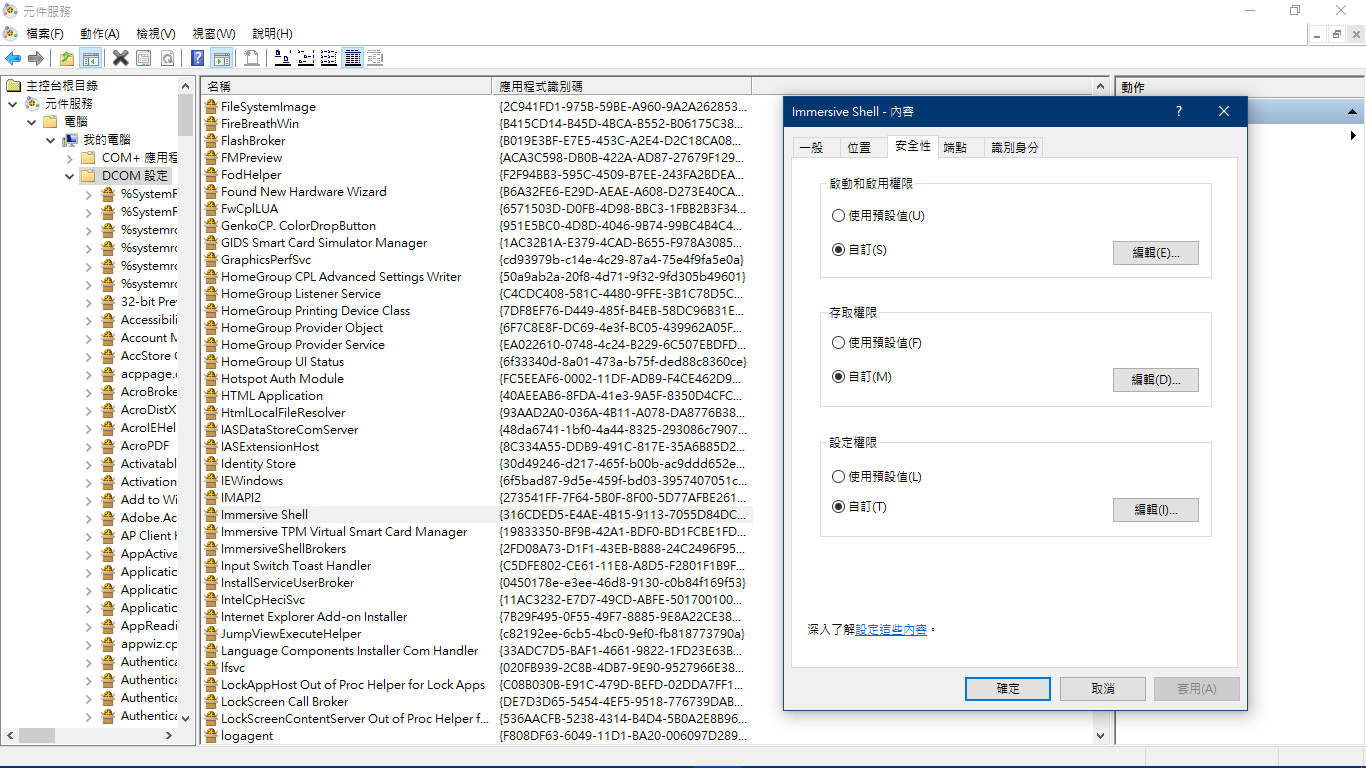Click the Refresh toolbar icon
1366x768 pixels.
167,58
